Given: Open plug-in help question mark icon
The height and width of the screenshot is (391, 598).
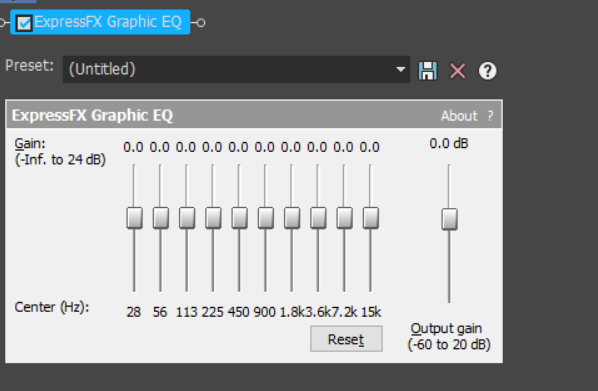Looking at the screenshot, I should (487, 71).
